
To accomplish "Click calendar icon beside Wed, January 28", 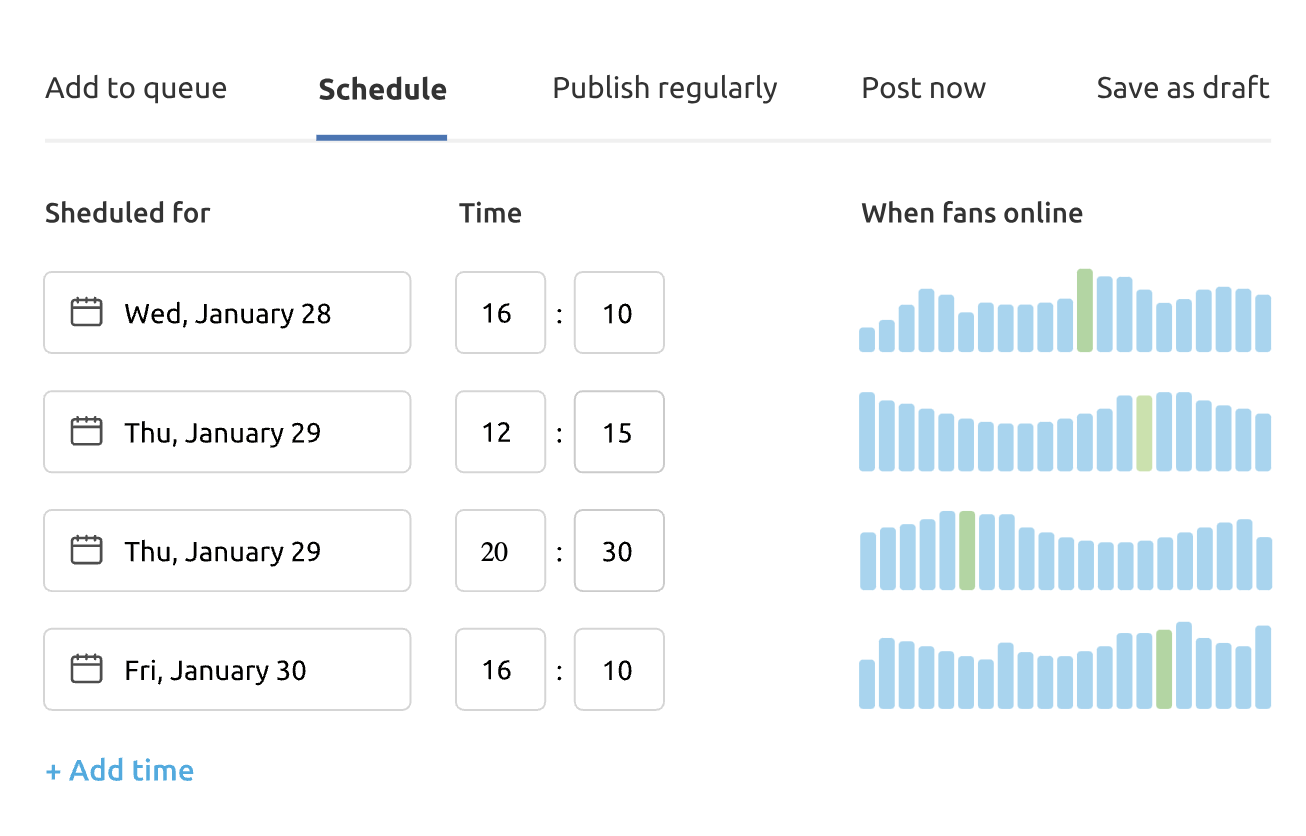I will (x=87, y=313).
